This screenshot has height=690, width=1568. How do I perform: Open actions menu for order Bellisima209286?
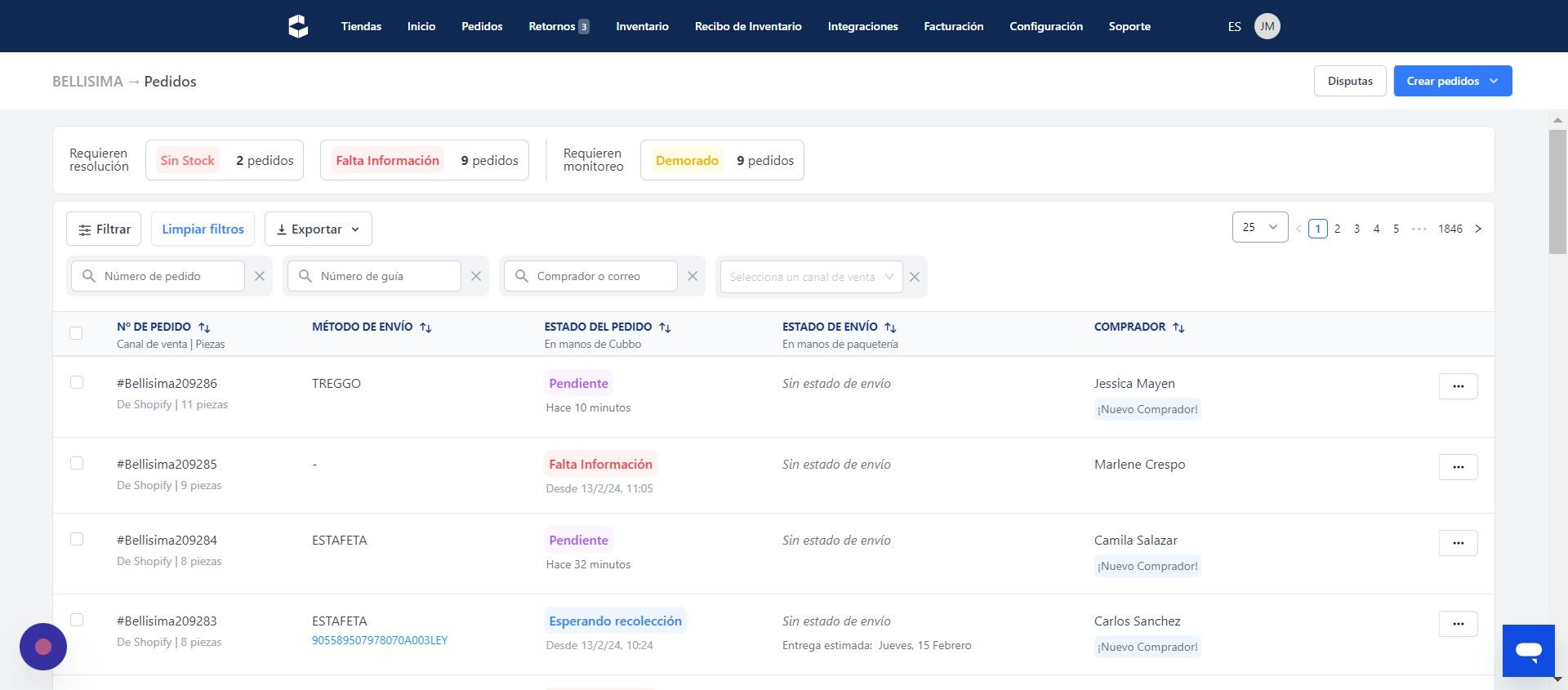pyautogui.click(x=1458, y=386)
